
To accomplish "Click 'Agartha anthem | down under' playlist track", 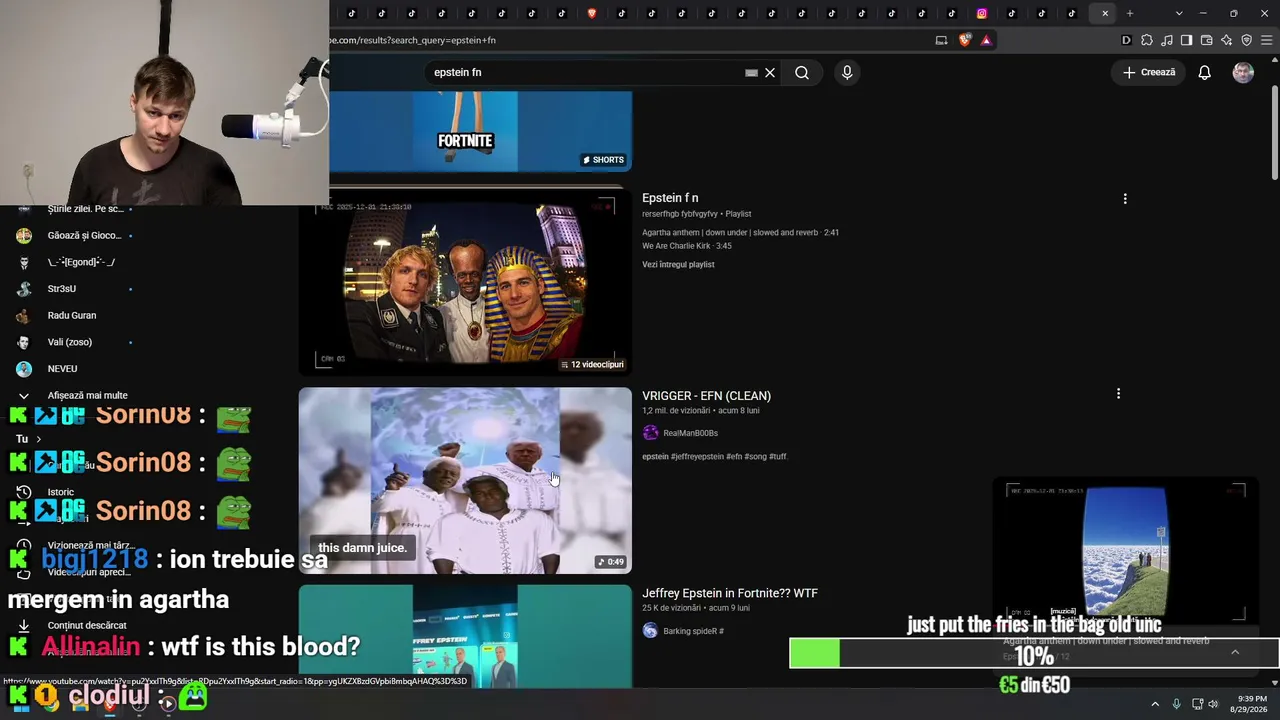I will pyautogui.click(x=740, y=232).
